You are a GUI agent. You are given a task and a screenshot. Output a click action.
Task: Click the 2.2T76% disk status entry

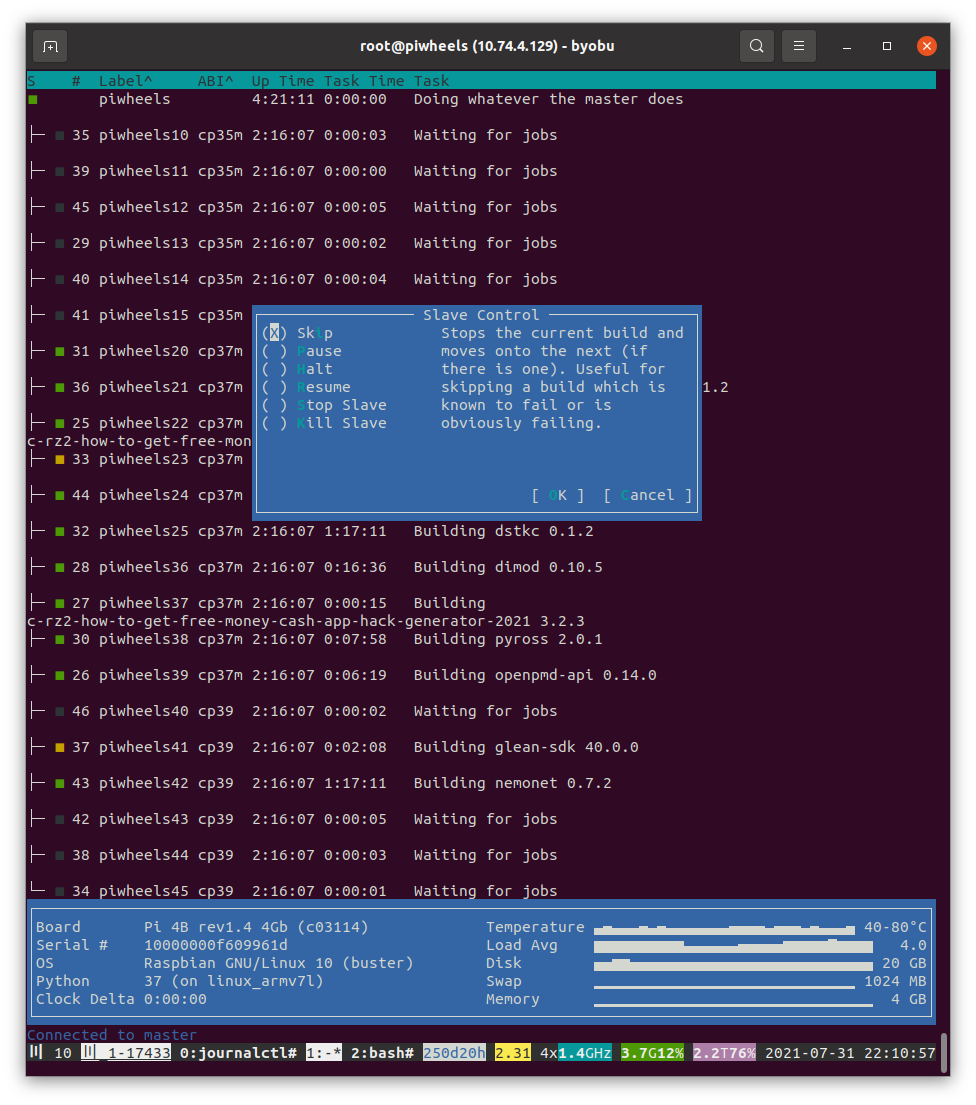[x=724, y=1053]
